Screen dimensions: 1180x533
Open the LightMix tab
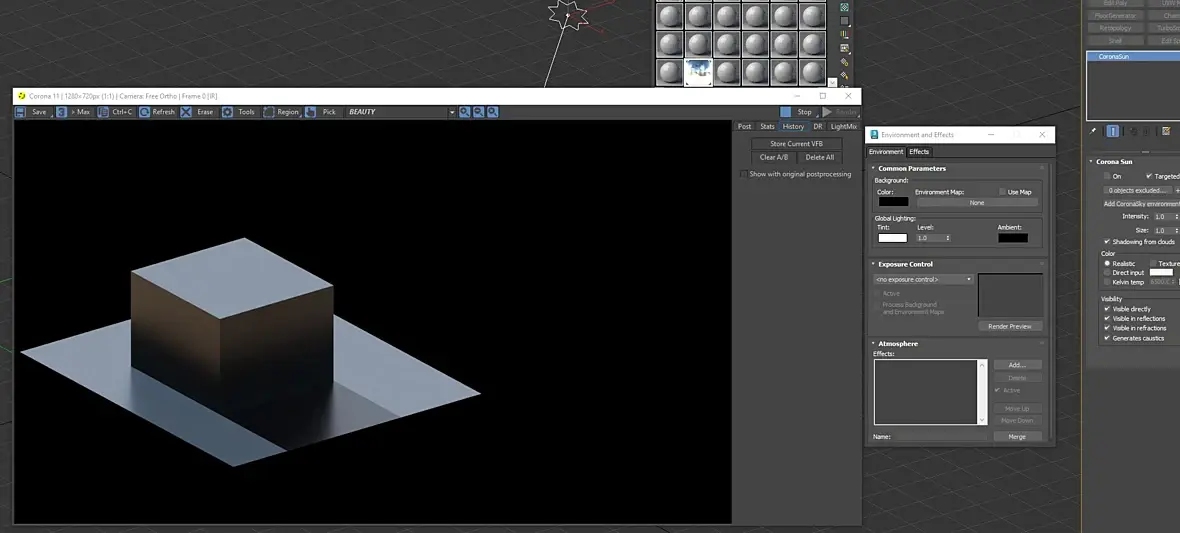843,127
